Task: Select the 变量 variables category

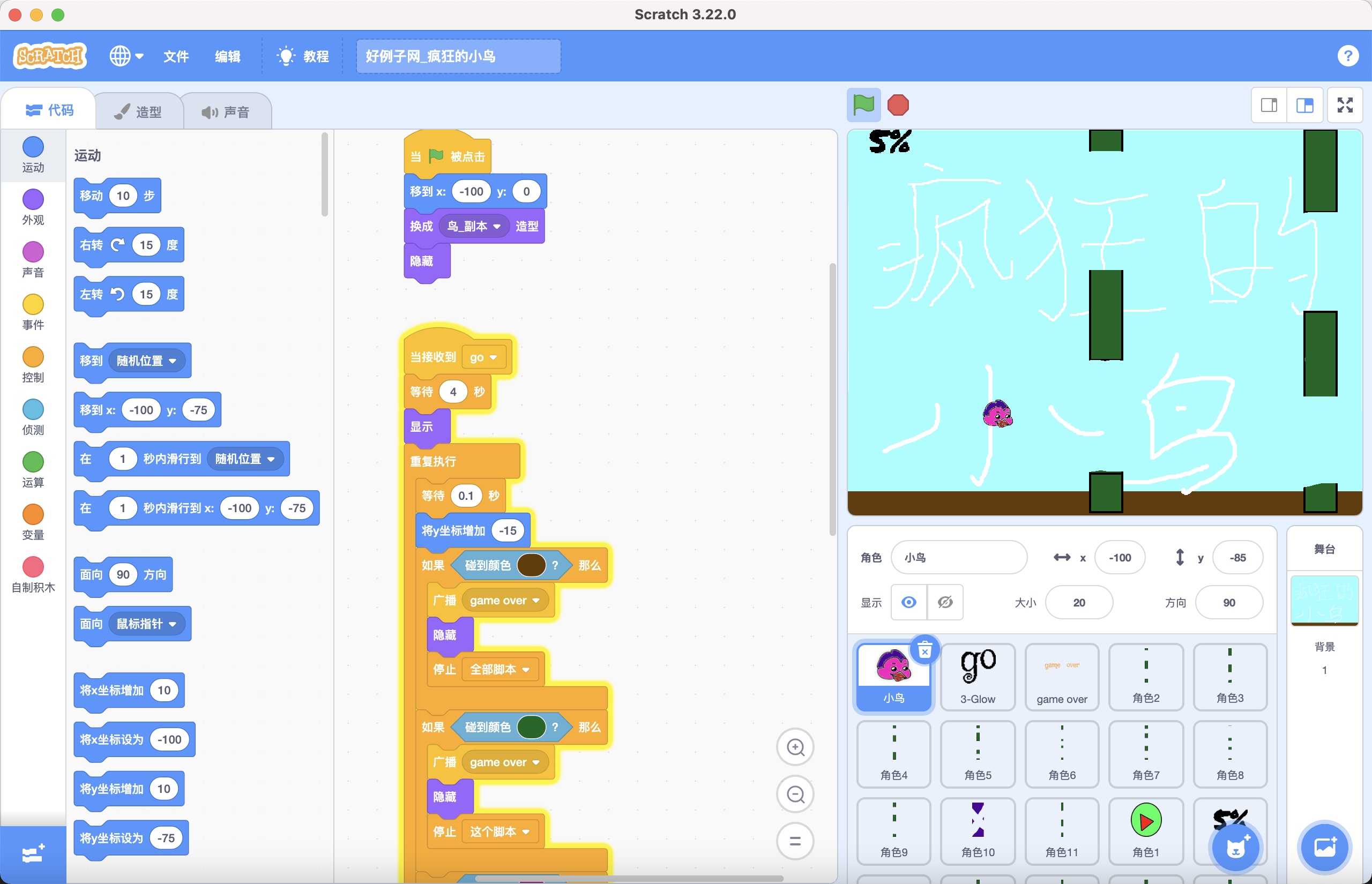Action: pos(33,522)
